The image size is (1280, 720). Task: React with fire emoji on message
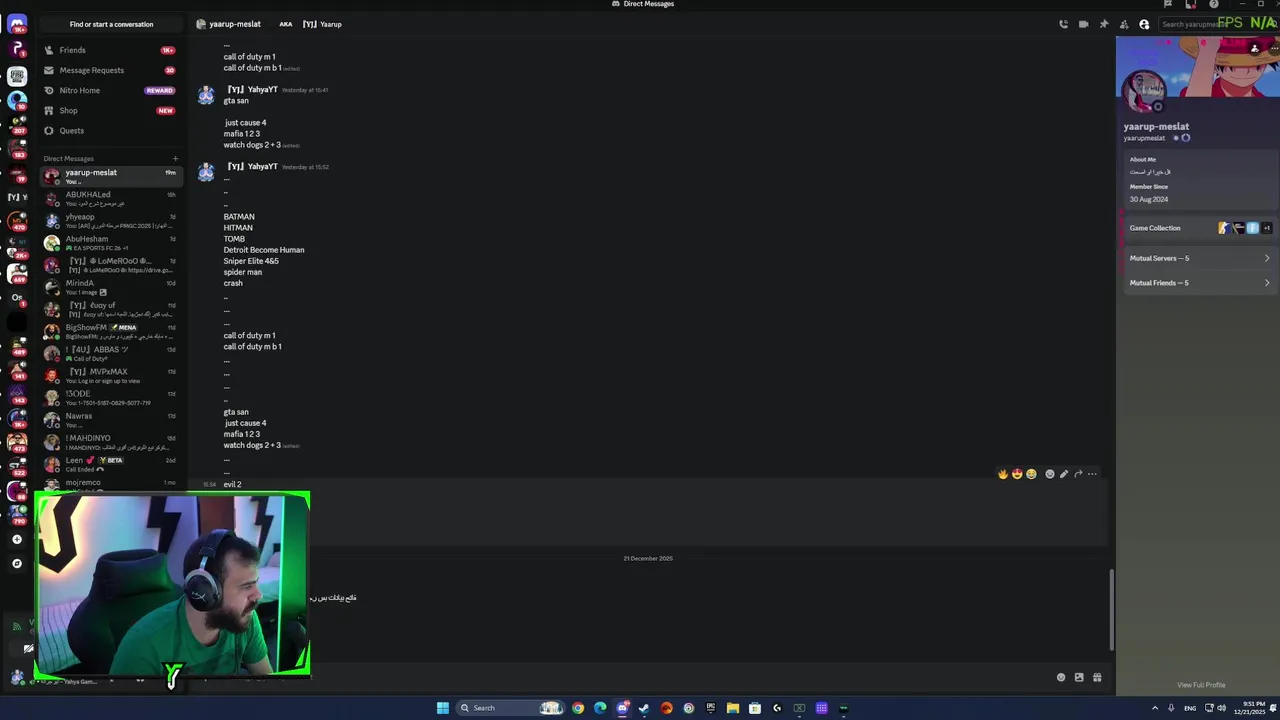coord(1003,474)
